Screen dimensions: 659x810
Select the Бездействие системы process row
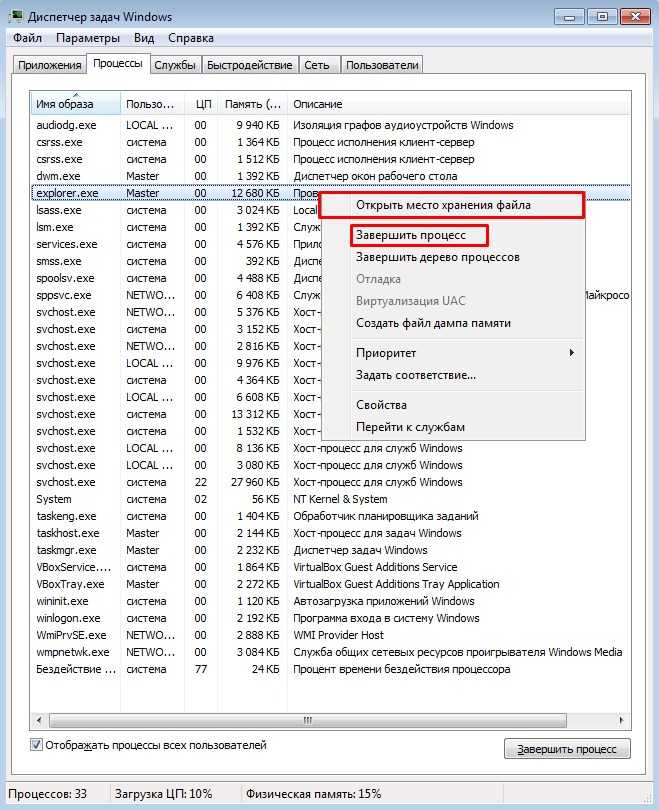tap(331, 670)
